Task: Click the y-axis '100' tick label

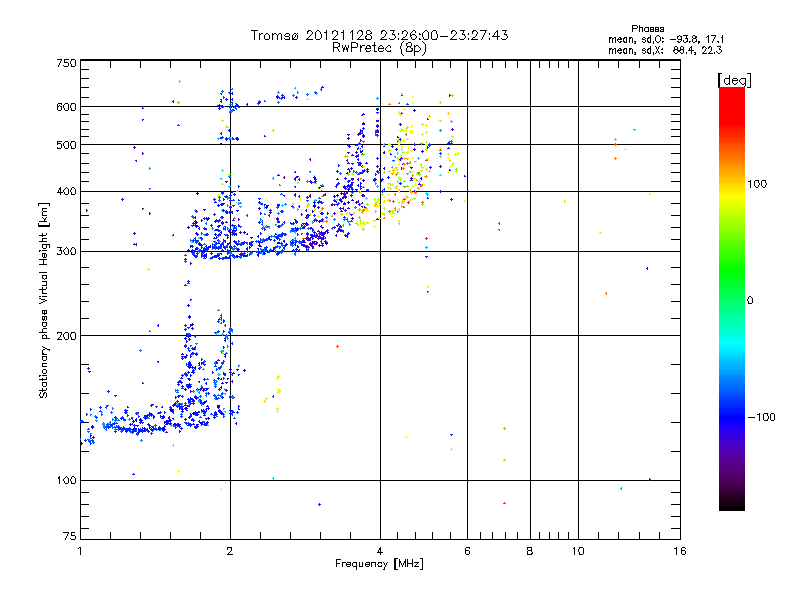Action: (x=66, y=481)
